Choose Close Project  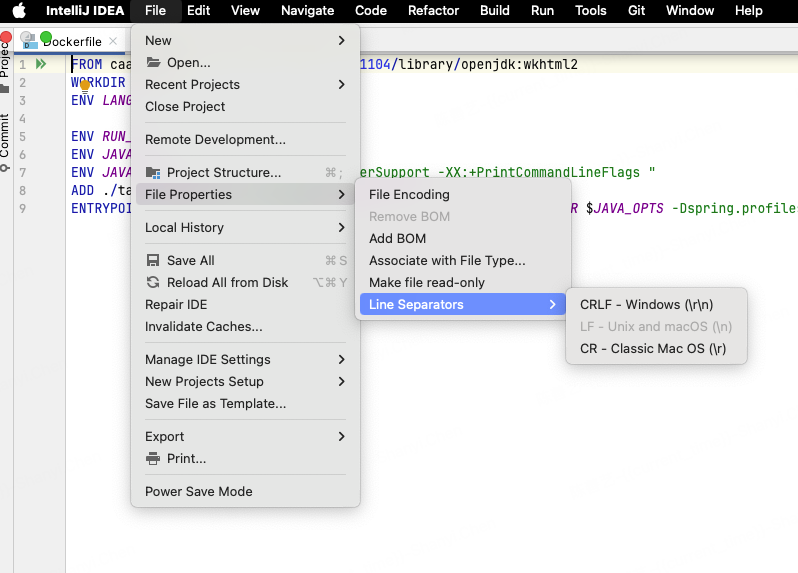pyautogui.click(x=245, y=106)
